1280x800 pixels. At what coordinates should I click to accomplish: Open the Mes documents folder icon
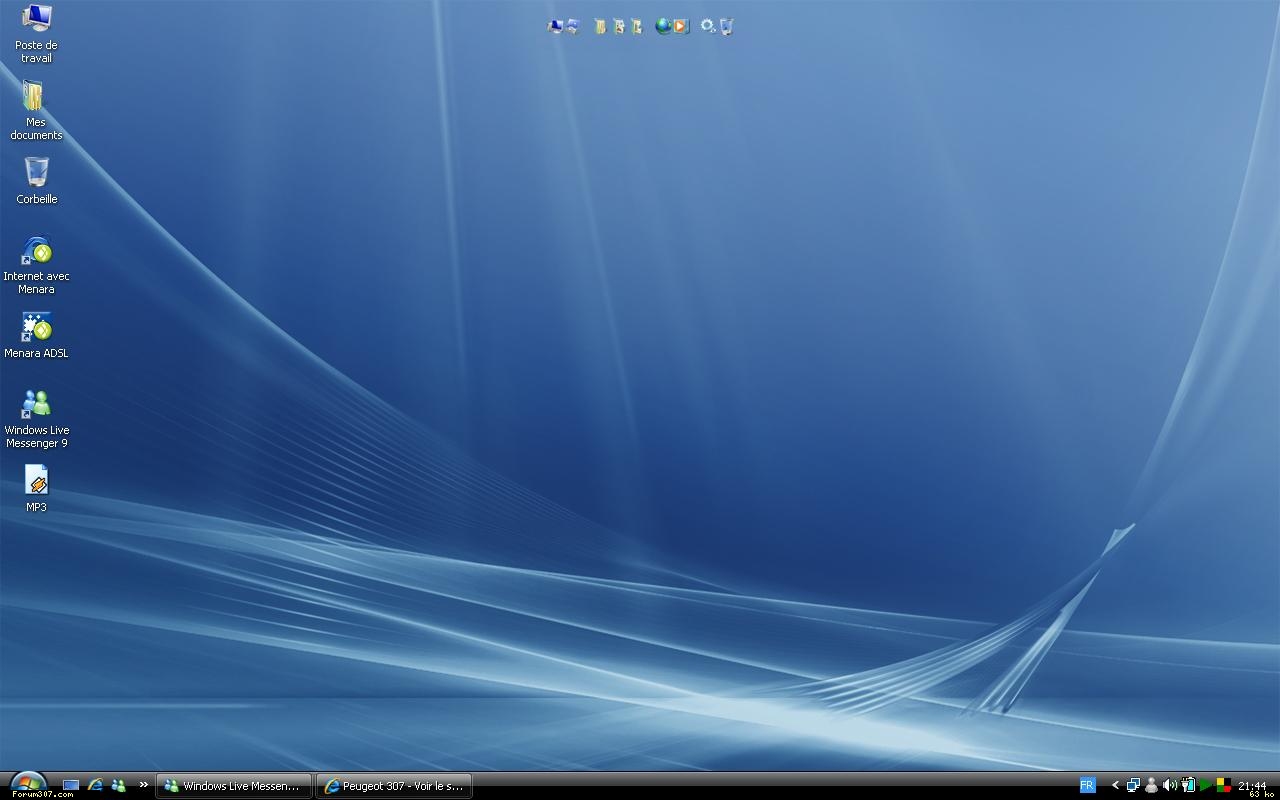36,110
